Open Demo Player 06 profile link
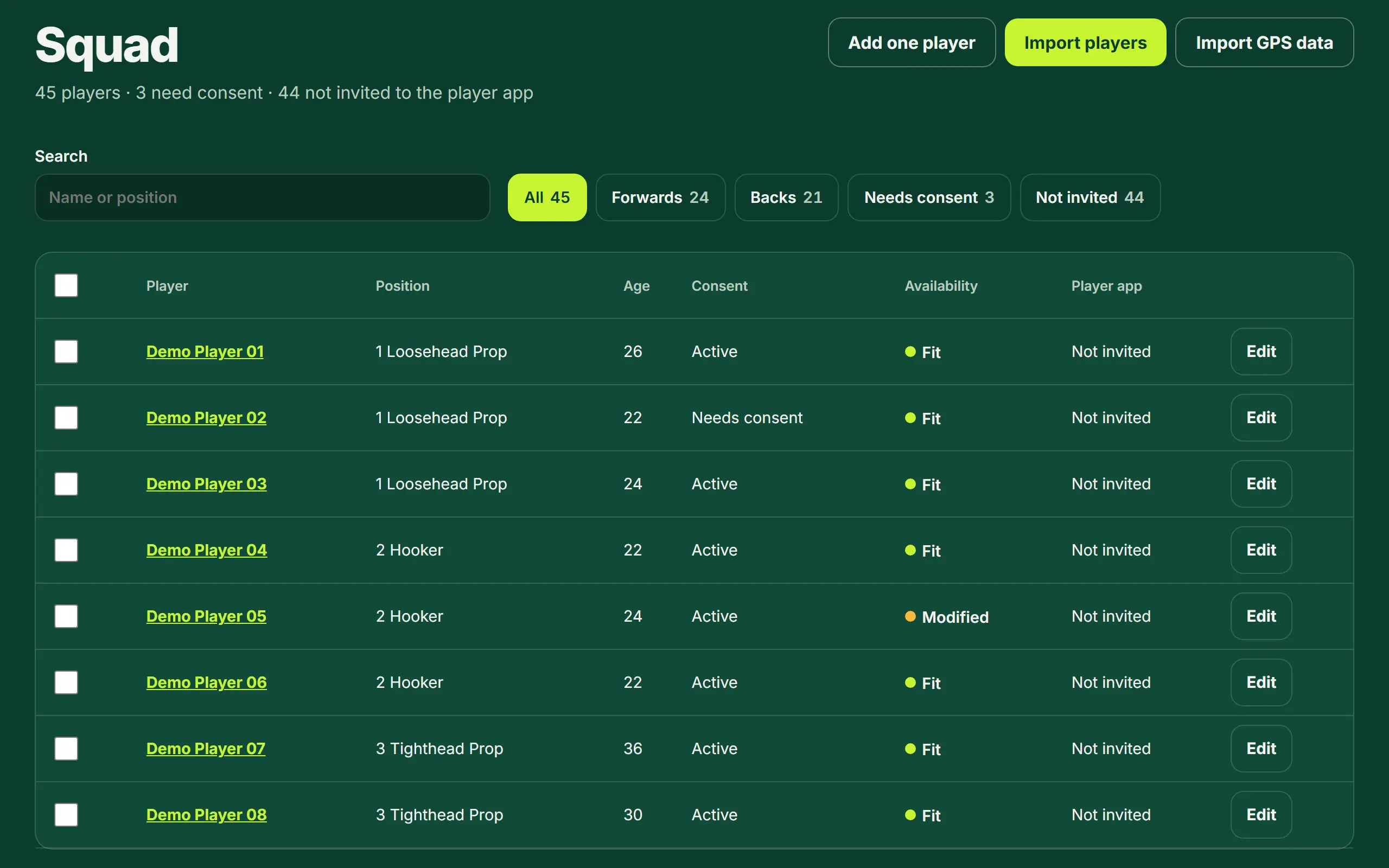This screenshot has width=1389, height=868. point(206,682)
